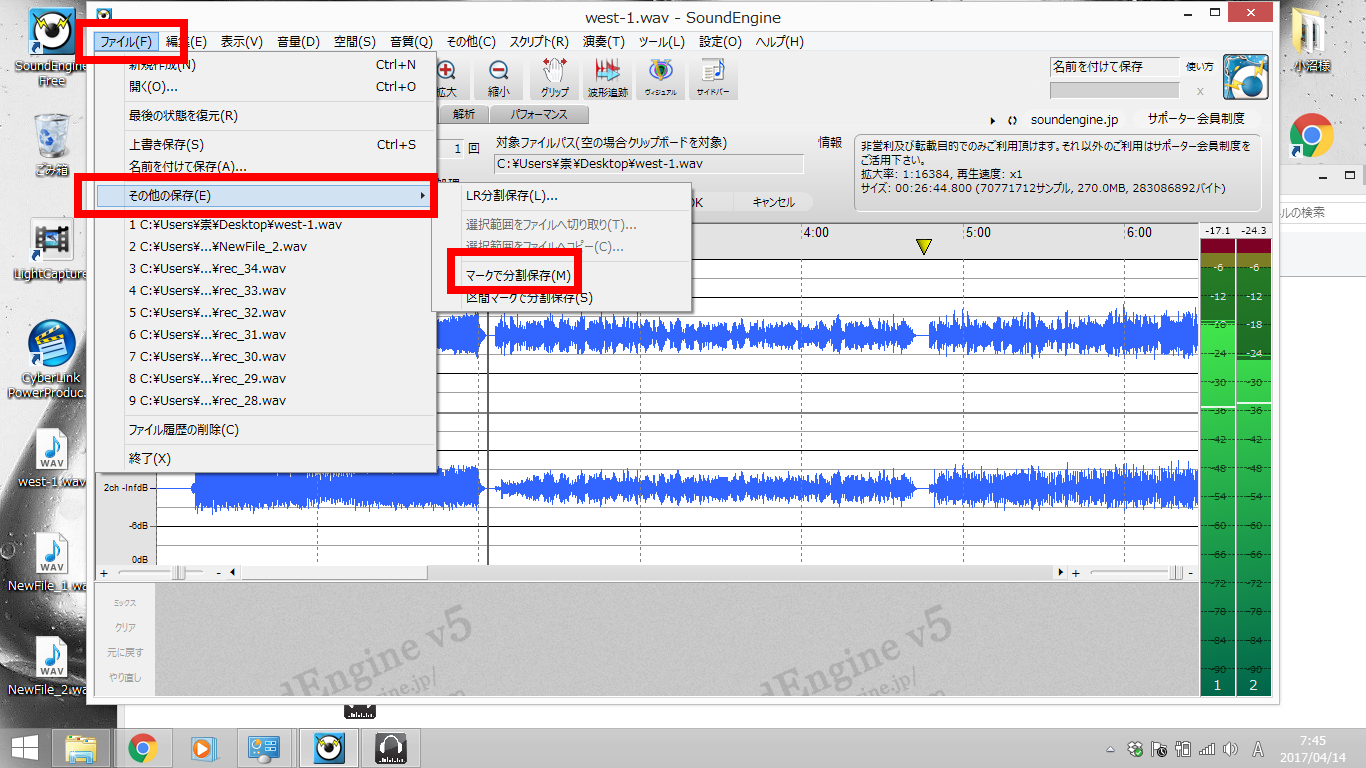The image size is (1366, 768).
Task: Open the Supporter membership (サポーター会員制度) link
Action: (x=1196, y=119)
